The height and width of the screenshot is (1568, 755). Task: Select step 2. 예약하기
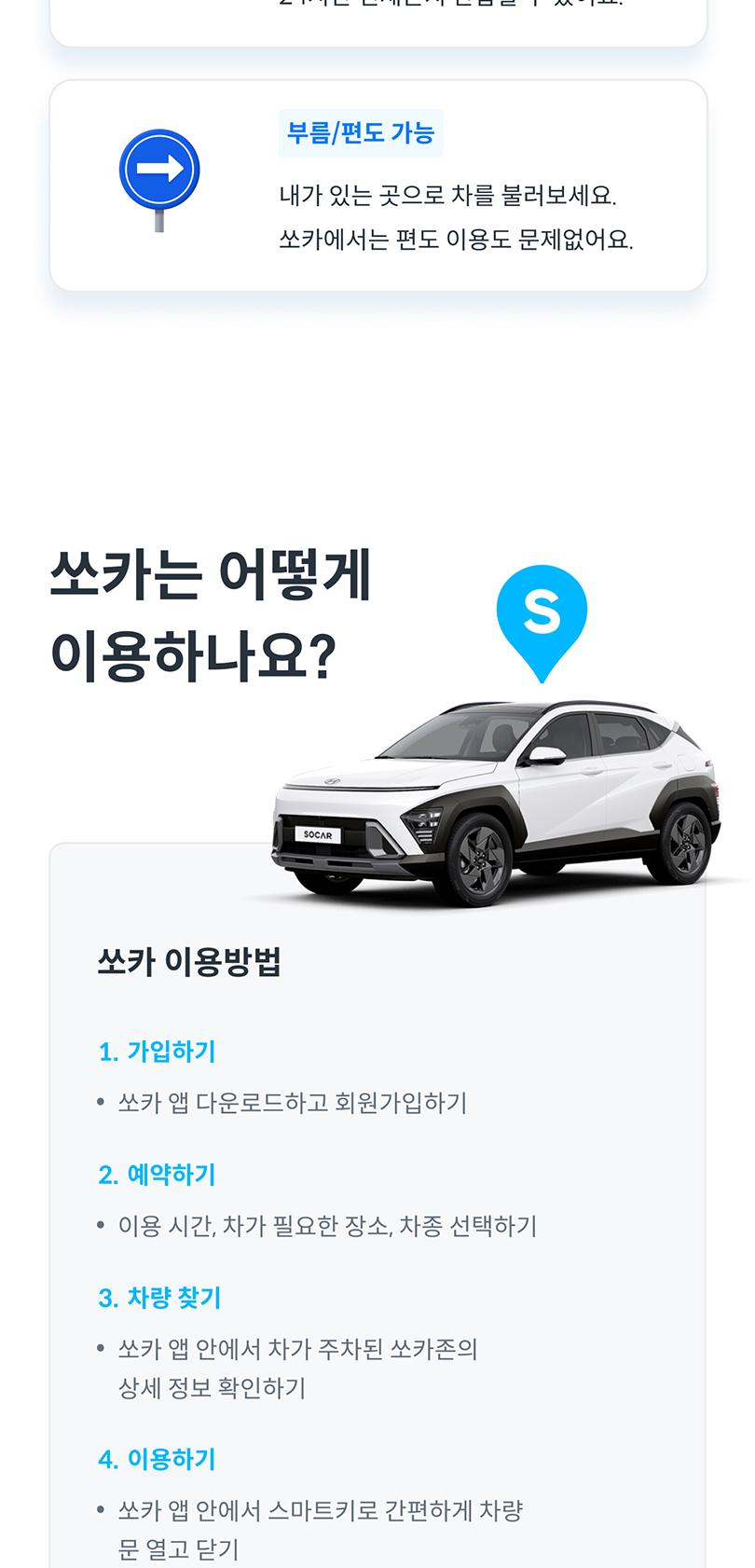pyautogui.click(x=157, y=1175)
